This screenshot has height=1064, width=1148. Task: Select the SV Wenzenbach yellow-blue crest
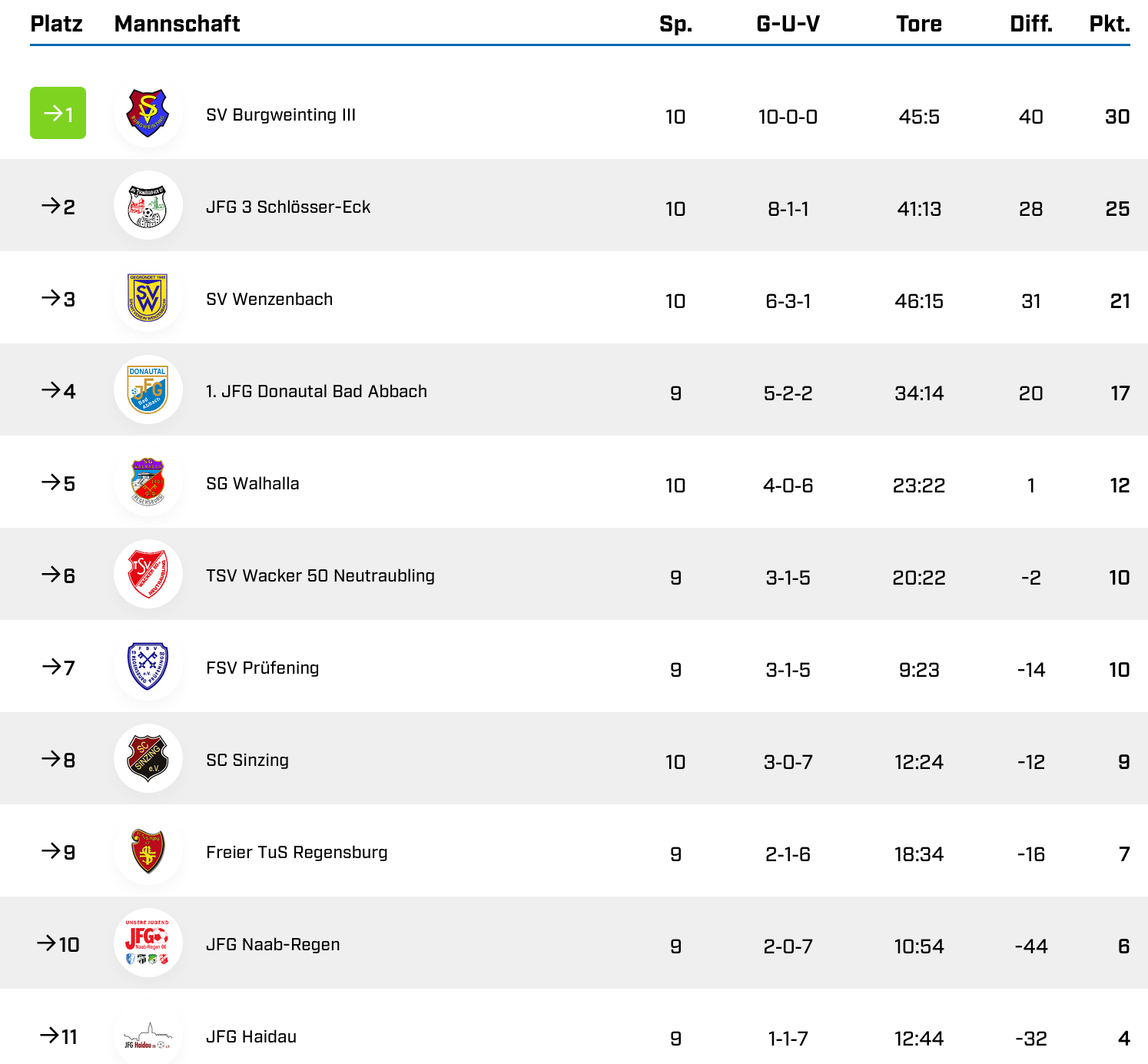pos(148,297)
